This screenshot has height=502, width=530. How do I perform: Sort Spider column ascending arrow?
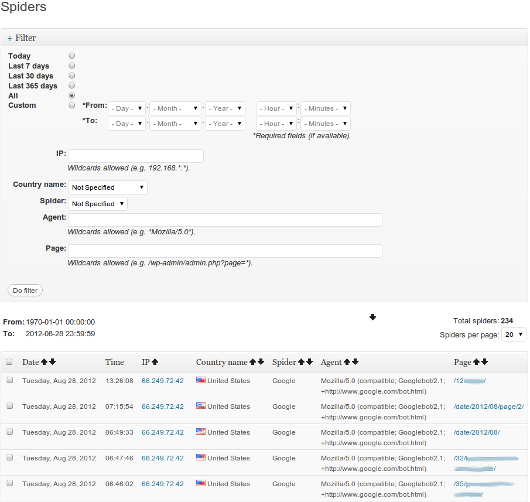point(302,362)
